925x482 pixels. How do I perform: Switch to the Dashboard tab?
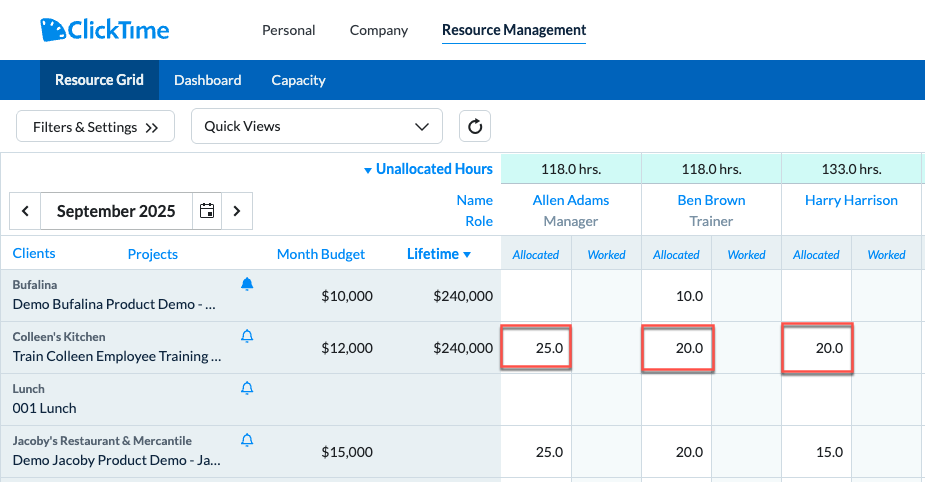[x=208, y=80]
